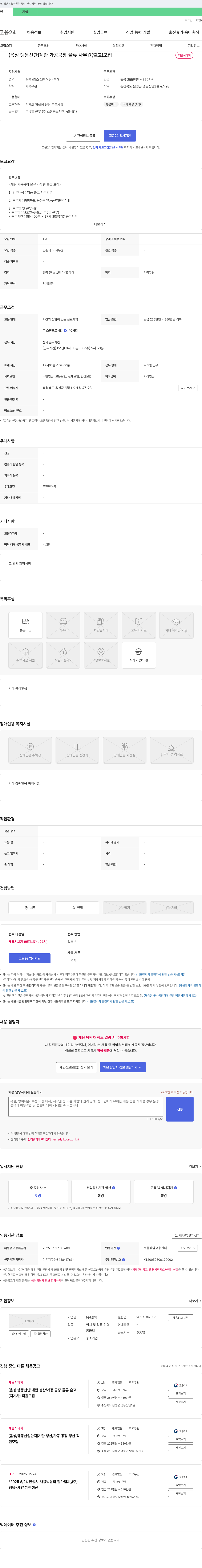202x1568 pixels.
Task: Click the 관심기업 star button
Action: [x=19, y=1334]
